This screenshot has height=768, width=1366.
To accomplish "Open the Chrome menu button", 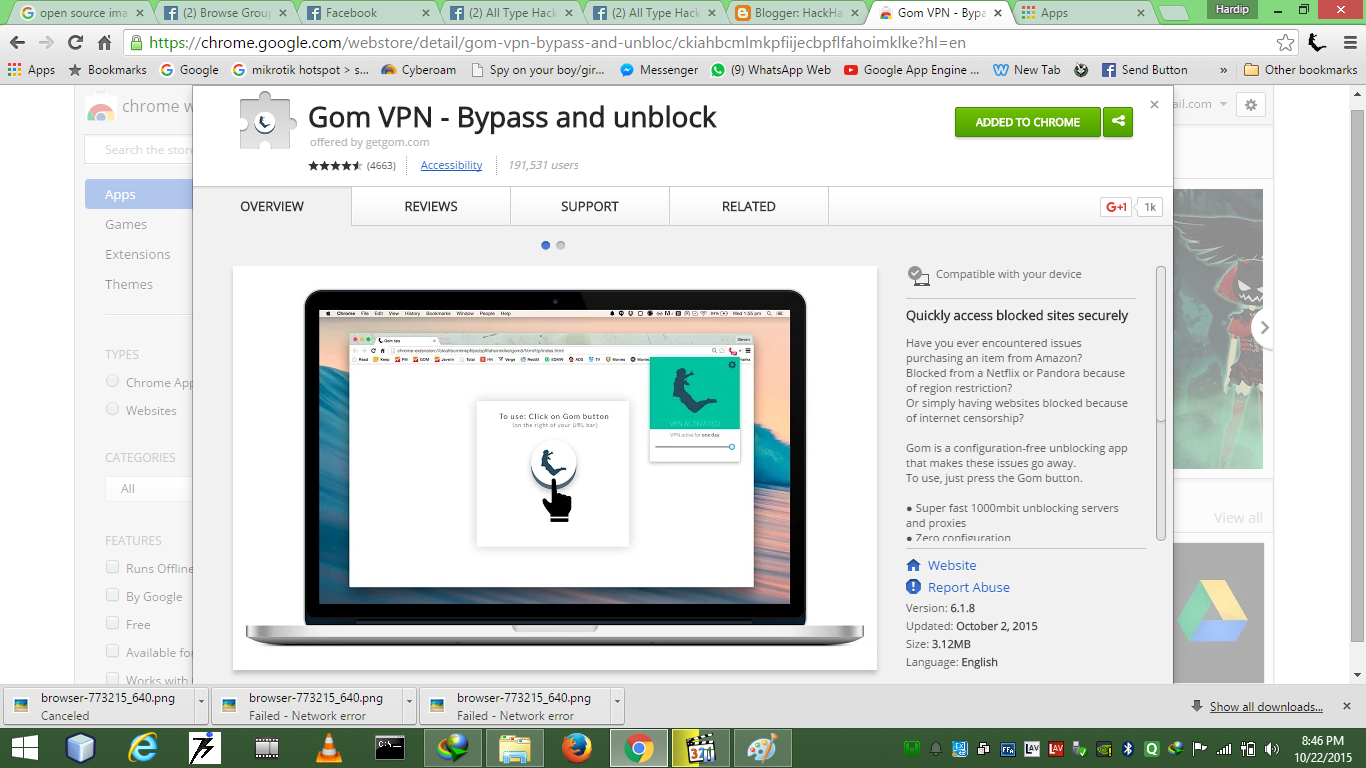I will tap(1349, 43).
